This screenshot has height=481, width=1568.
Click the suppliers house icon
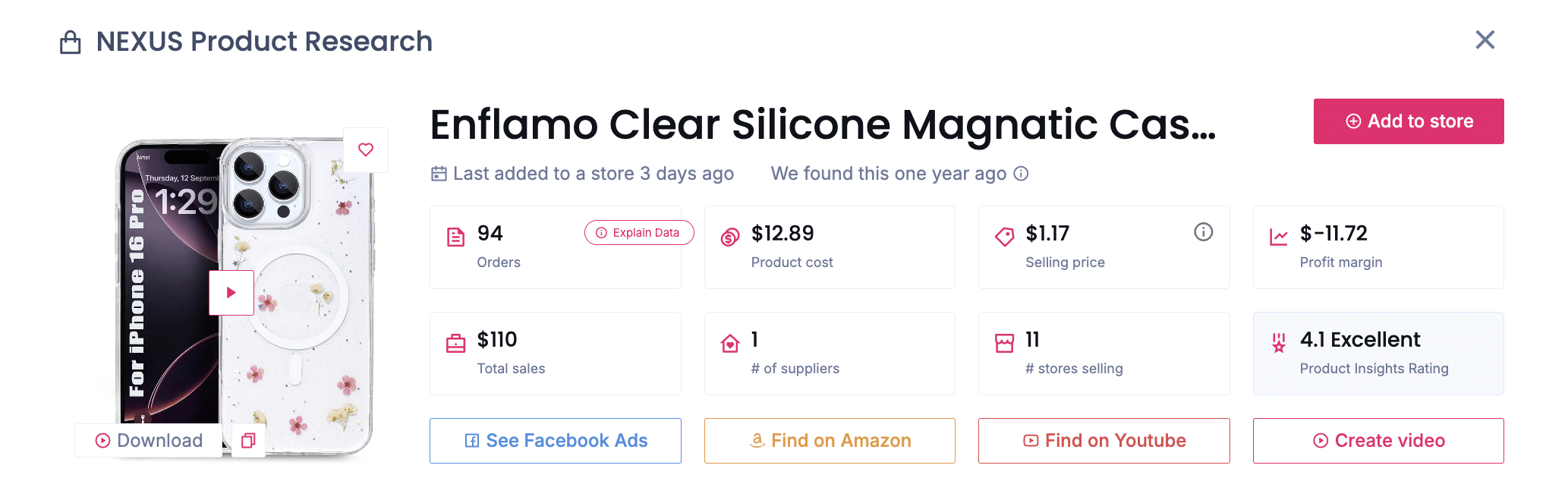pyautogui.click(x=729, y=344)
